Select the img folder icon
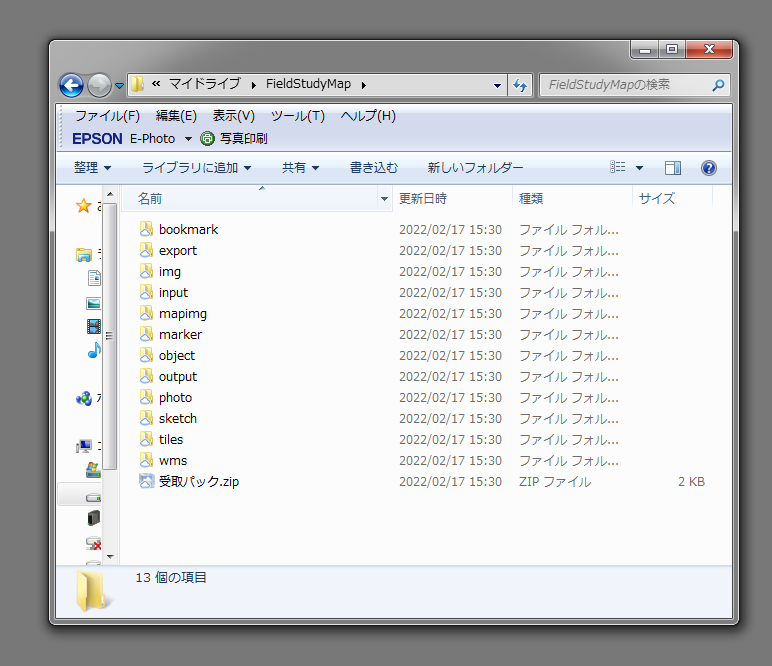This screenshot has height=666, width=772. click(146, 271)
